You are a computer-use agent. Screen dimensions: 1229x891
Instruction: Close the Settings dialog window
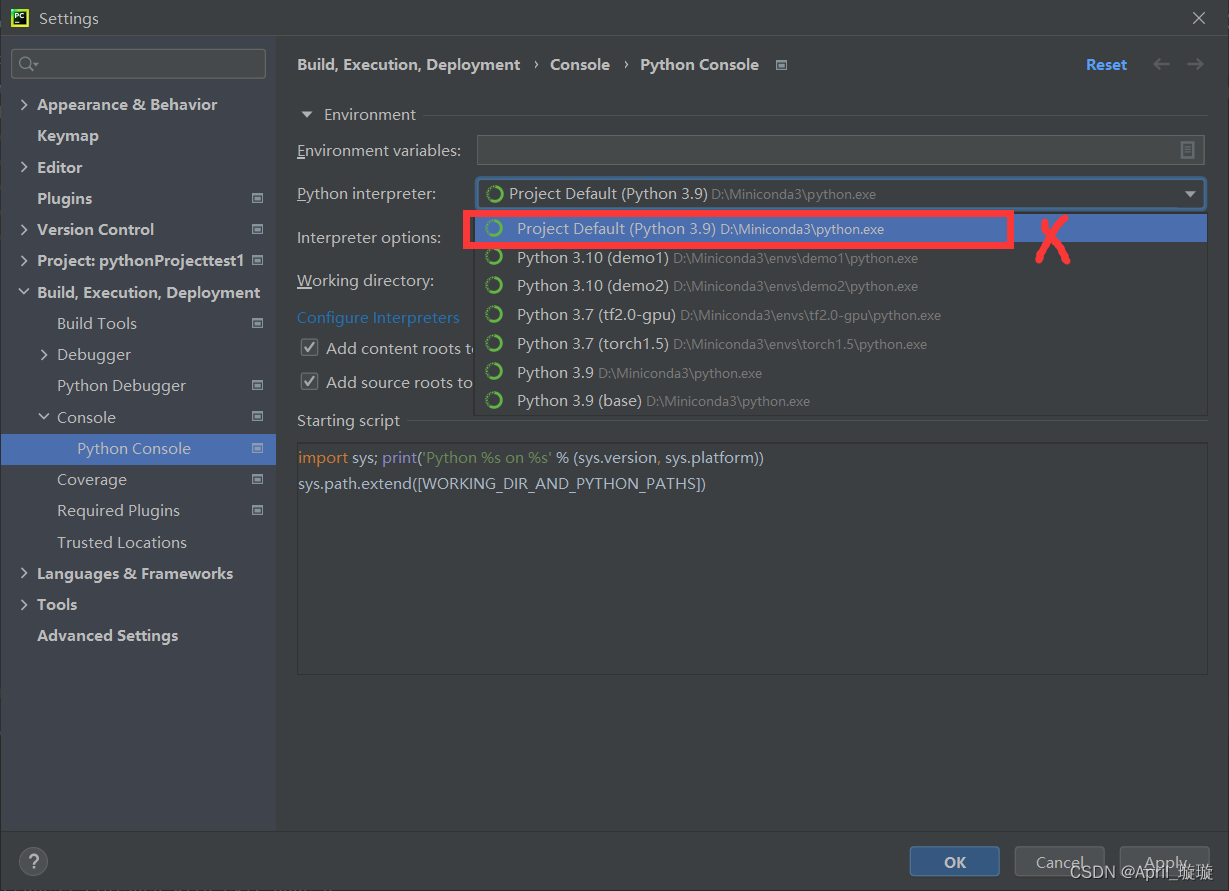point(1199,18)
